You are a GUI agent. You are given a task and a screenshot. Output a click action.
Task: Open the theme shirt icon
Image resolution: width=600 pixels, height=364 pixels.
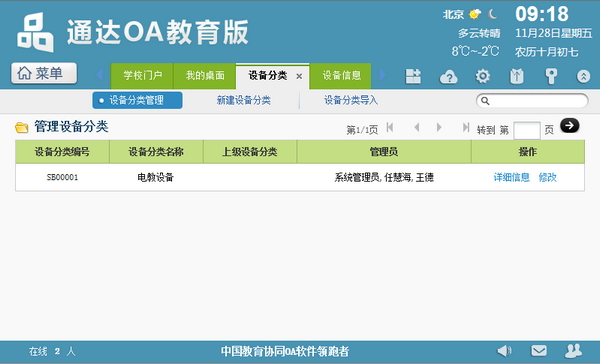[x=517, y=76]
